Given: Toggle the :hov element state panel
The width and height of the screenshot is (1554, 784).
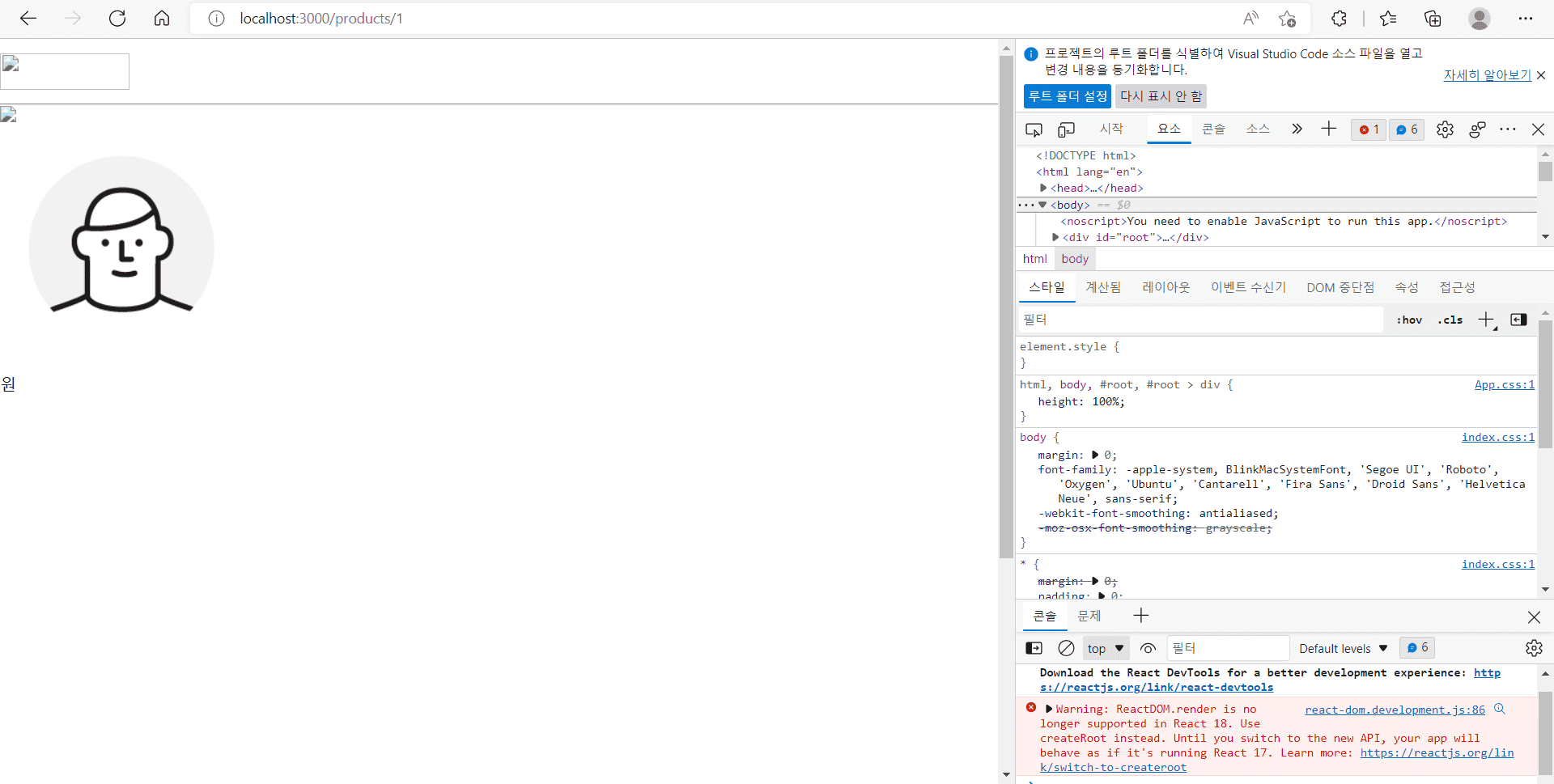Looking at the screenshot, I should (x=1409, y=320).
